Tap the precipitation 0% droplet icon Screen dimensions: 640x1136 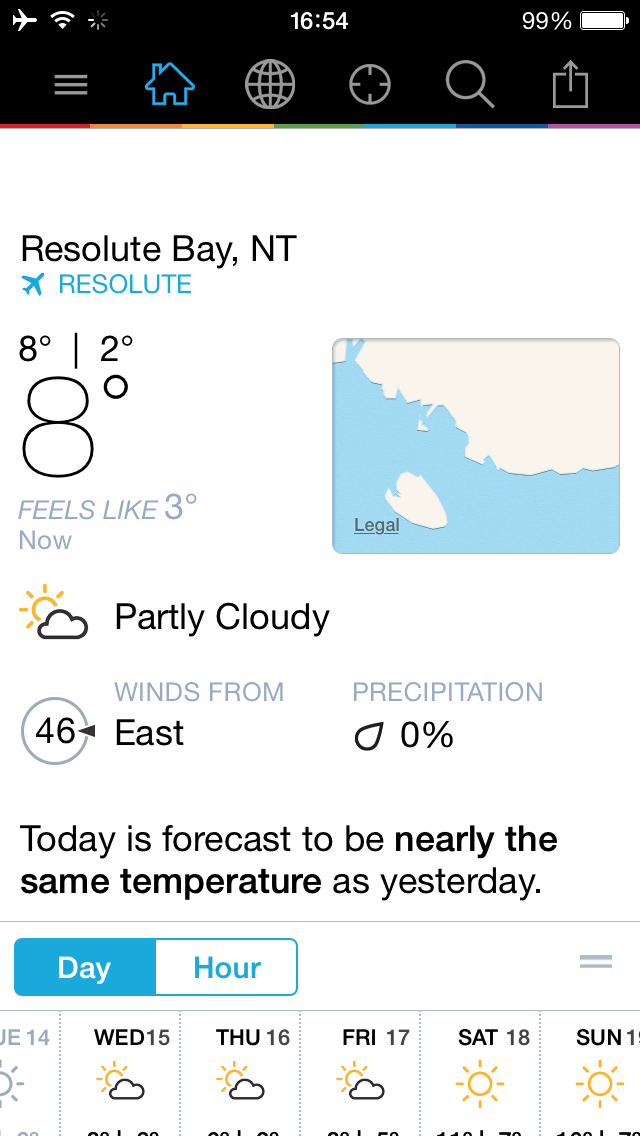(x=368, y=738)
